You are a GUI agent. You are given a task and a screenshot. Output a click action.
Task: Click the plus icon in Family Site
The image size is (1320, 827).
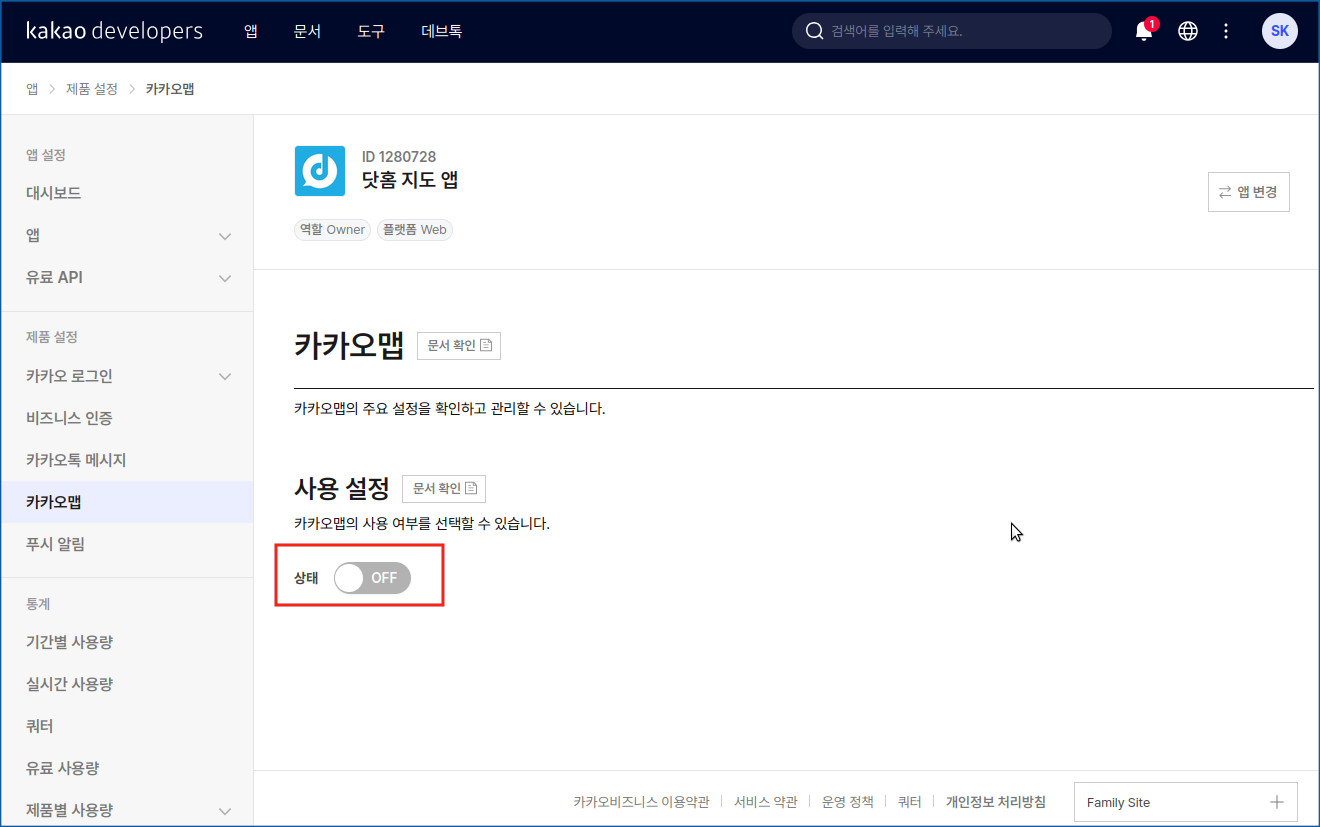pyautogui.click(x=1276, y=802)
